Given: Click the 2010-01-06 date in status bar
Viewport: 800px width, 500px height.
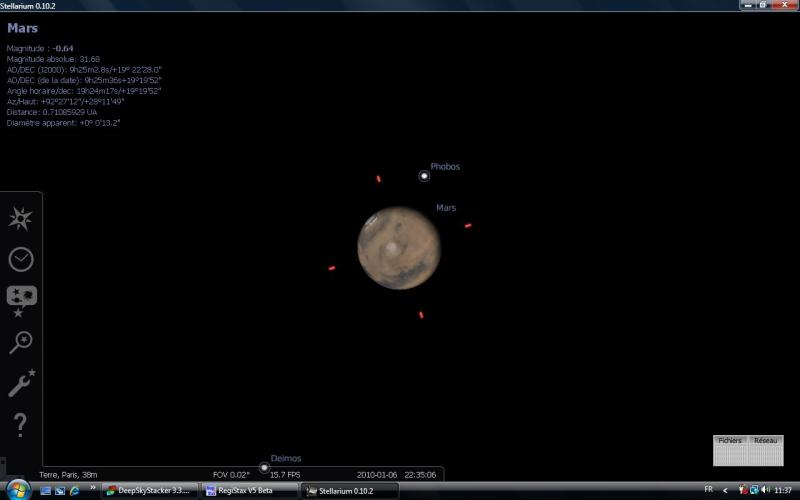Looking at the screenshot, I should pos(377,475).
